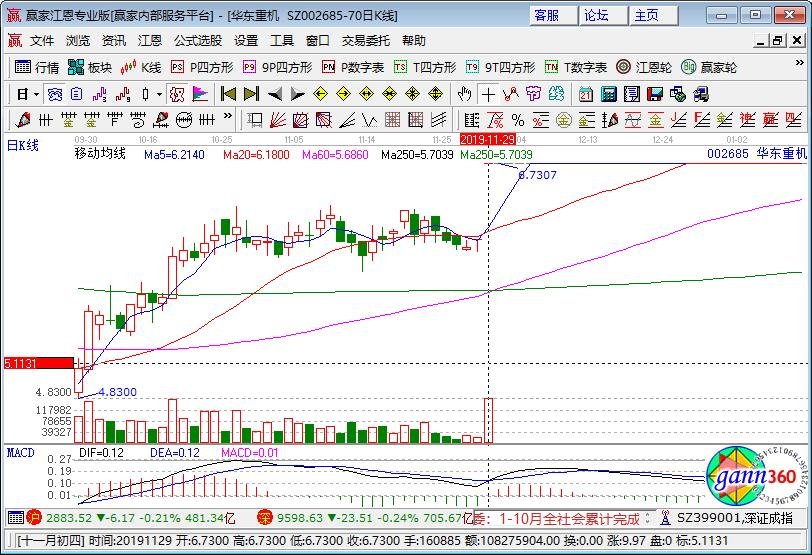The height and width of the screenshot is (555, 812).
Task: Toggle the 权 rights adjustment icon
Action: click(x=177, y=94)
